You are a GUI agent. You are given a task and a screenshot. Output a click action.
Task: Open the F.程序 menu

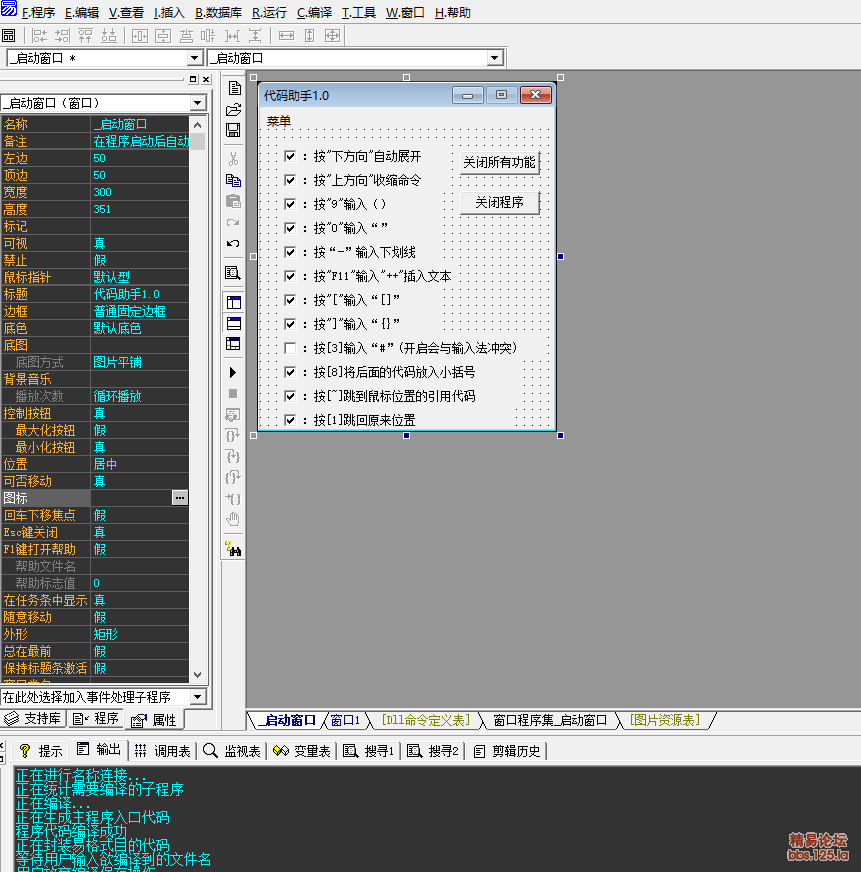pos(38,13)
